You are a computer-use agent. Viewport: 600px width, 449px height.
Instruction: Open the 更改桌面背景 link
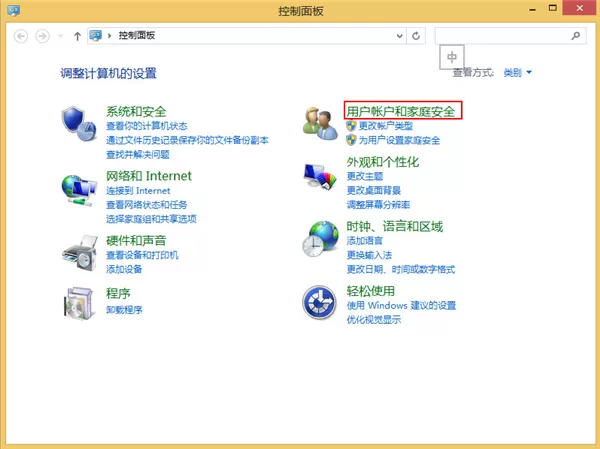373,190
